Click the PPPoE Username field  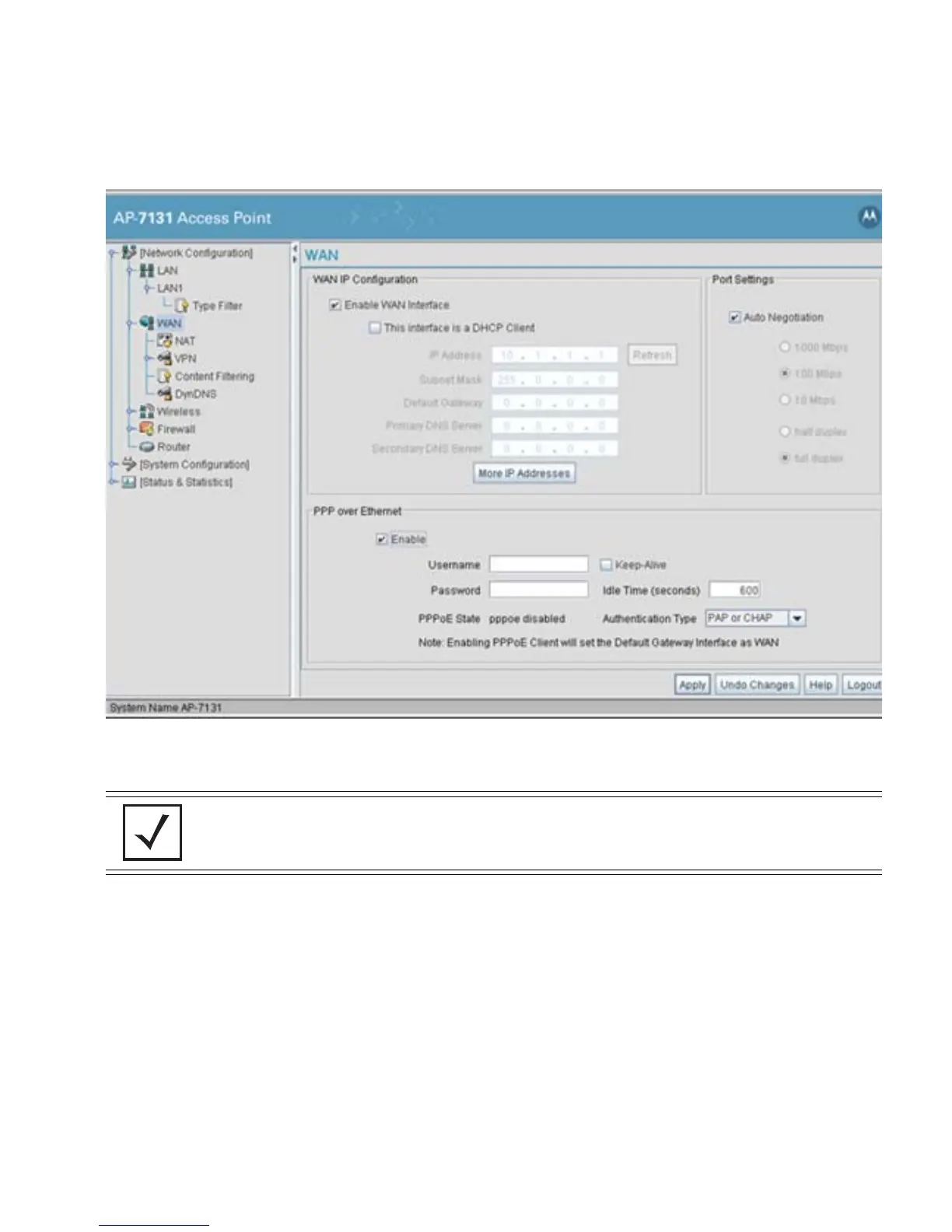(539, 565)
